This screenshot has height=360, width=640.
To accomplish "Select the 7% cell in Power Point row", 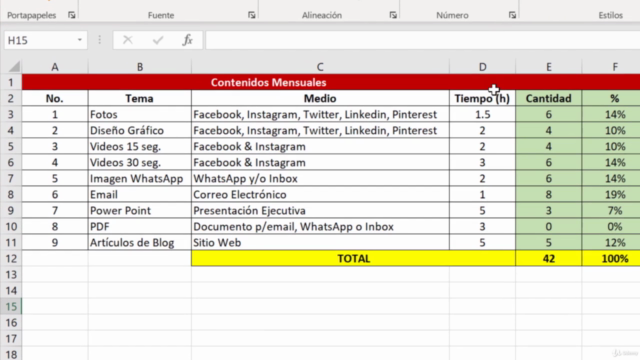I will [611, 211].
